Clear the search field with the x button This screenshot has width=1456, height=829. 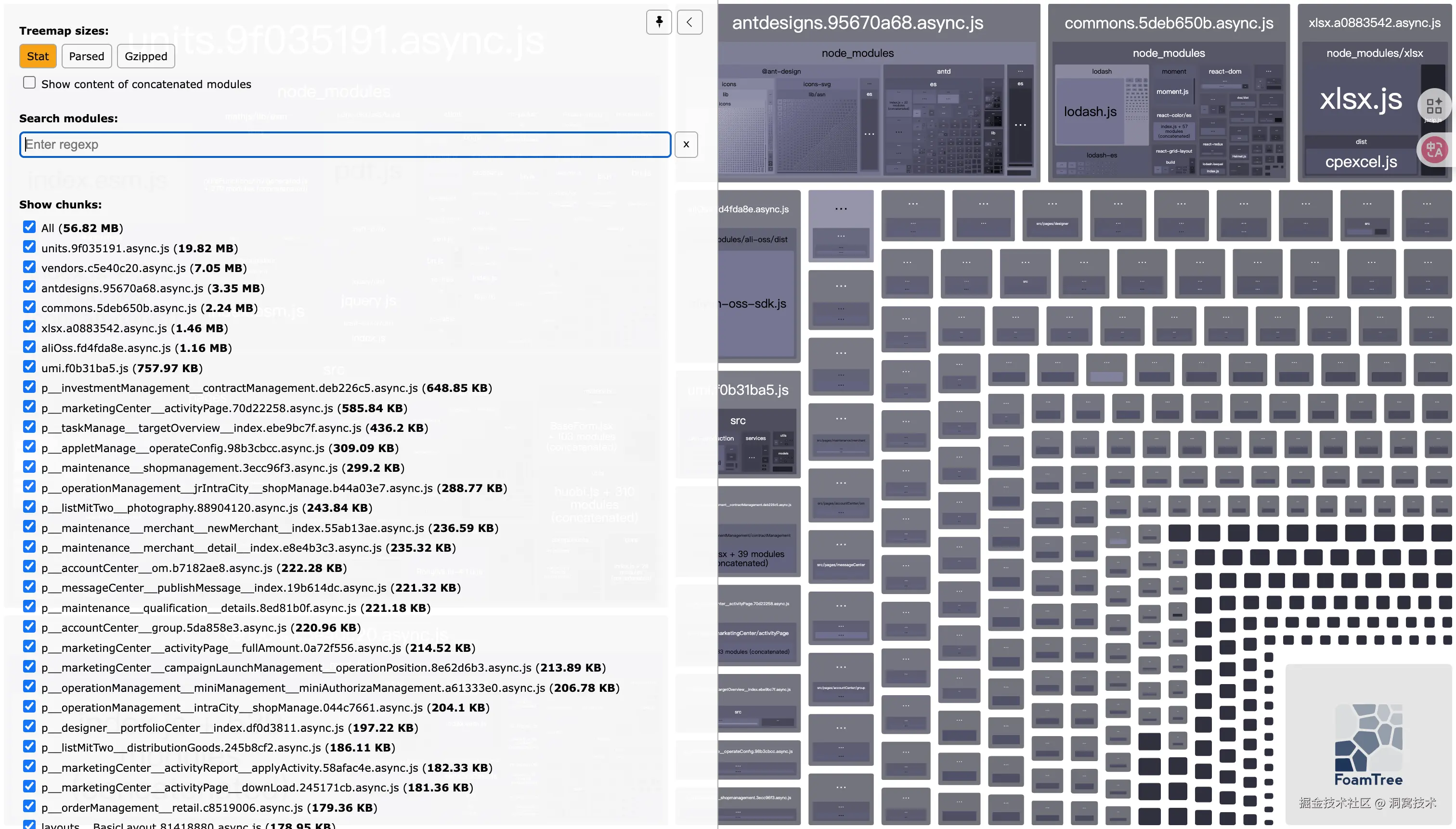point(686,144)
